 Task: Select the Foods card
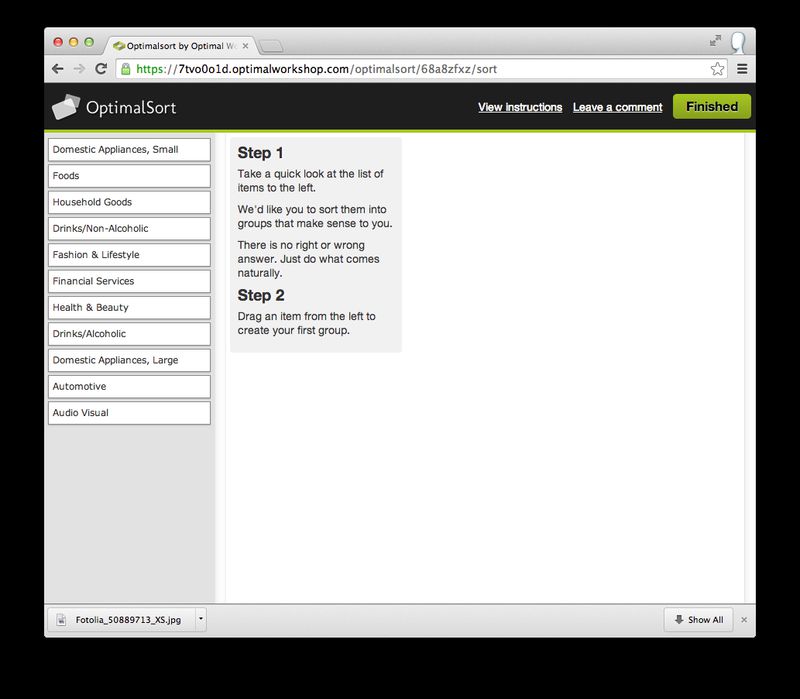coord(129,176)
